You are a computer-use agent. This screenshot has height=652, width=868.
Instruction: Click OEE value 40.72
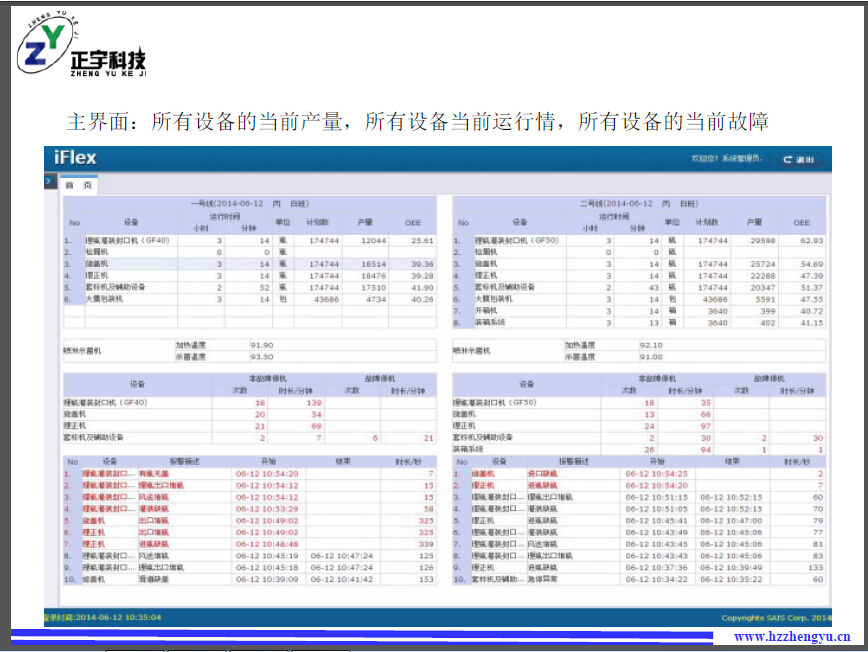[x=812, y=311]
